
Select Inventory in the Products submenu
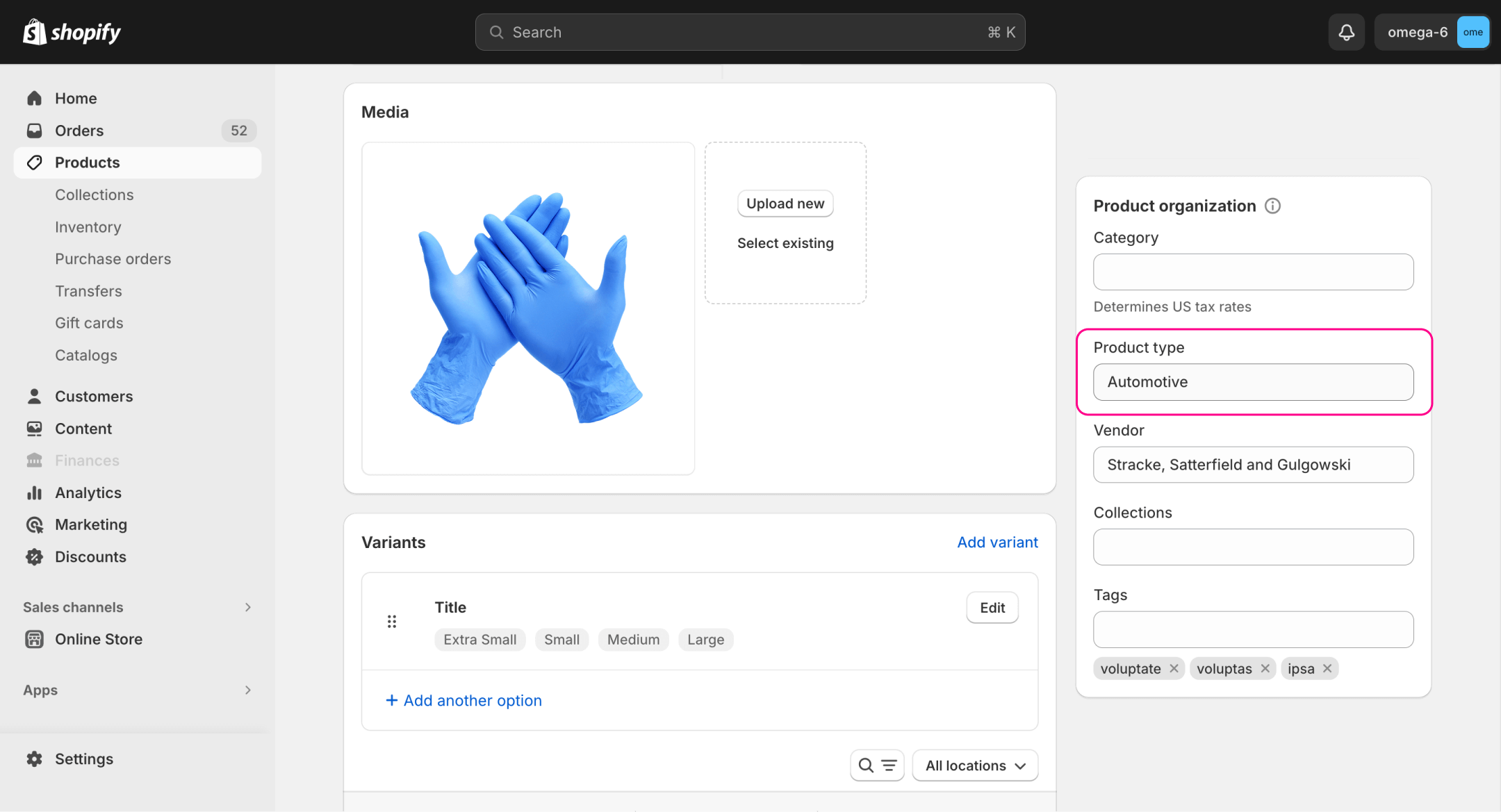pos(88,226)
